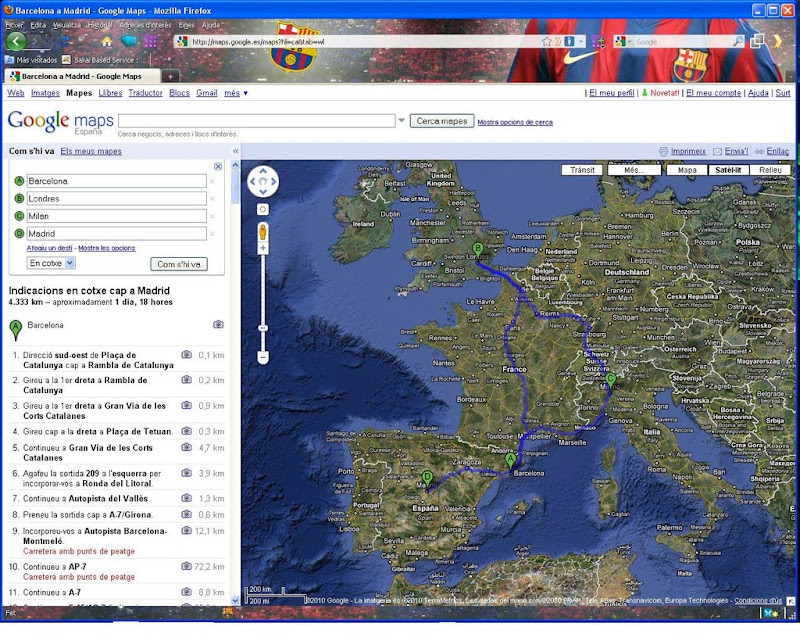Click the green A marker on map near Barcelona

pos(510,460)
